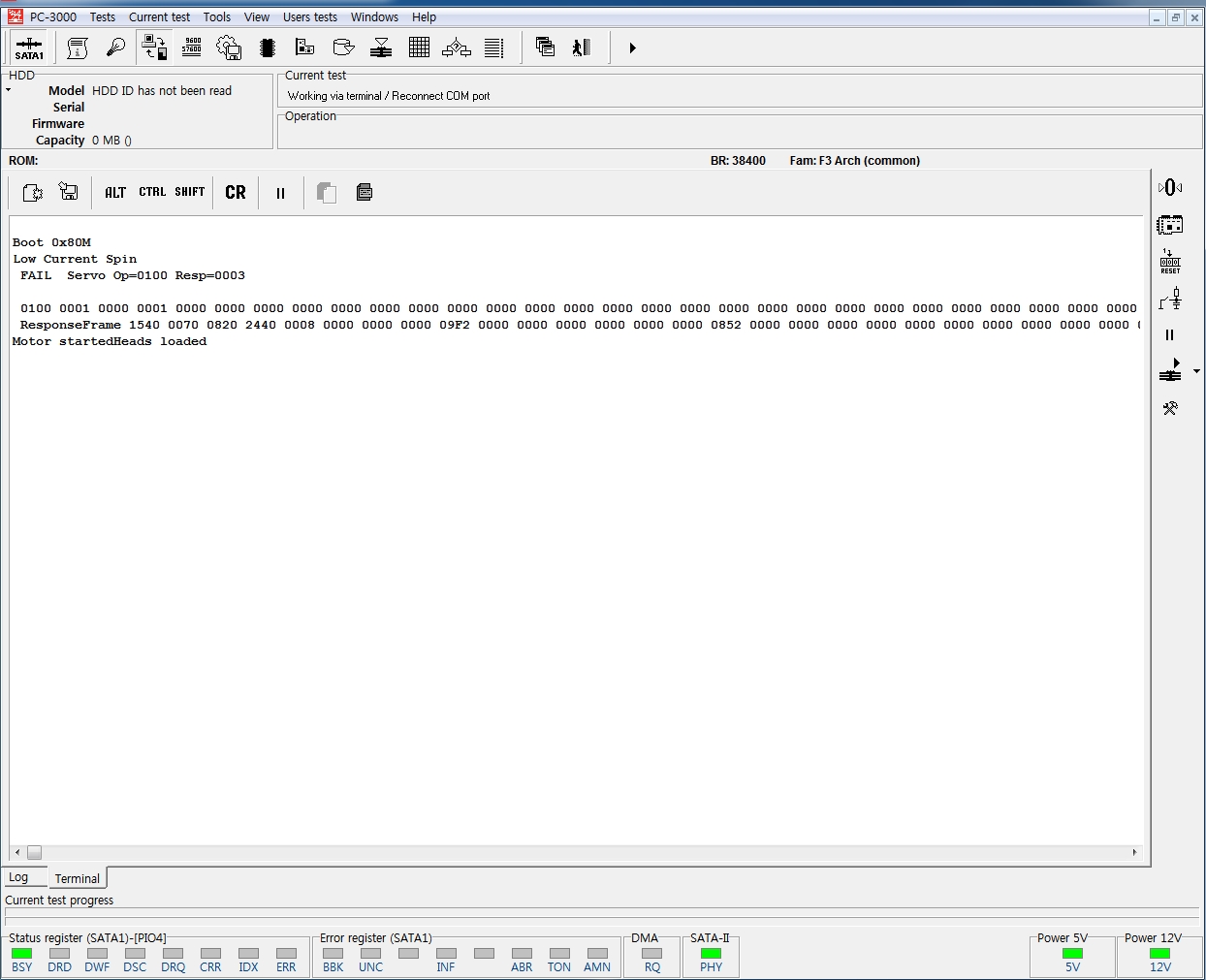Screen dimensions: 1206x980
Task: Open the Users tests menu
Action: 310,16
